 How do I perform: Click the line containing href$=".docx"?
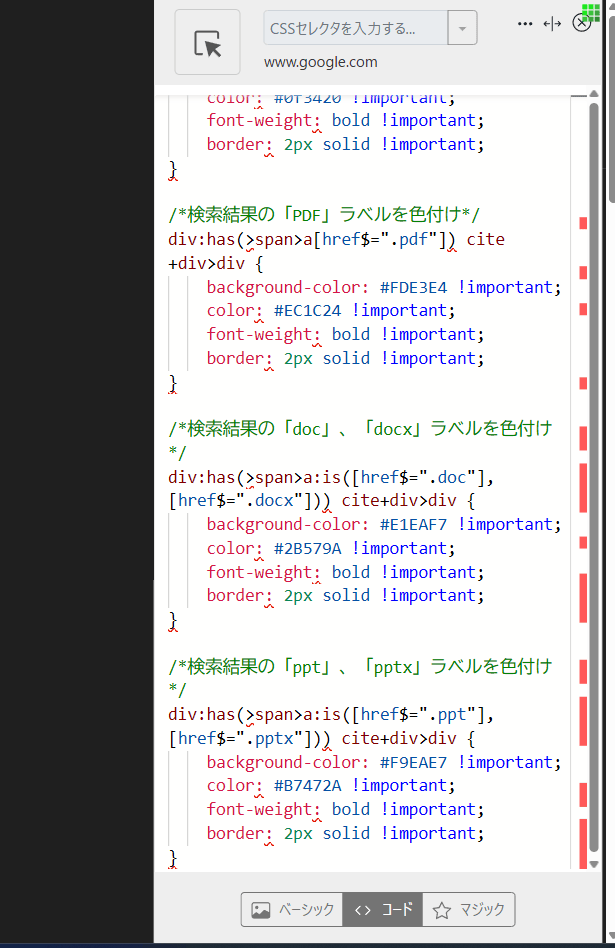click(322, 501)
